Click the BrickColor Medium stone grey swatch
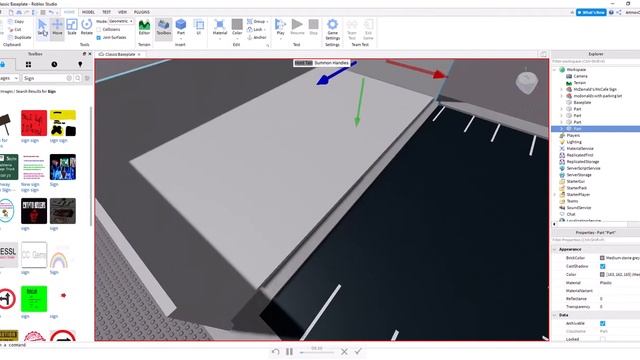 click(602, 258)
